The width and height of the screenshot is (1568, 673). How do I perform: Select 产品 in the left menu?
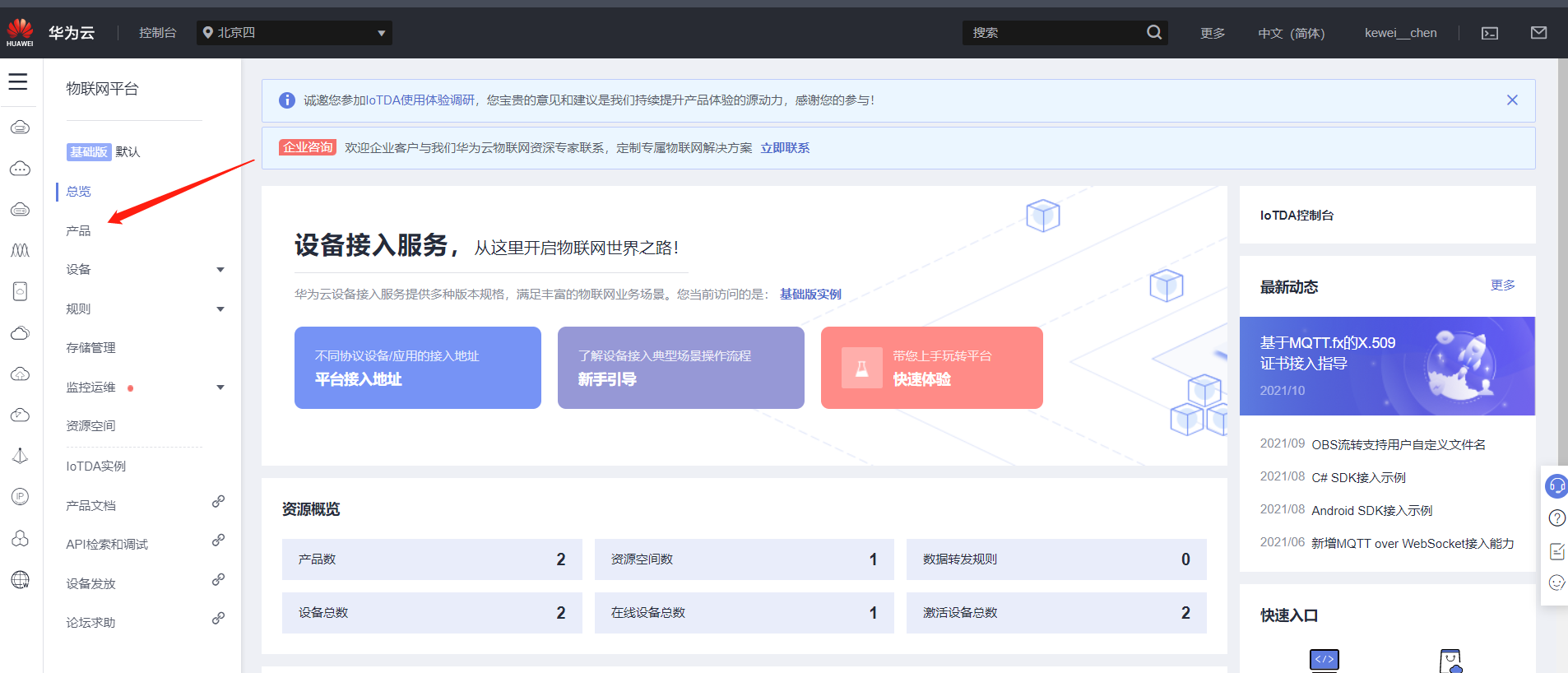click(78, 231)
